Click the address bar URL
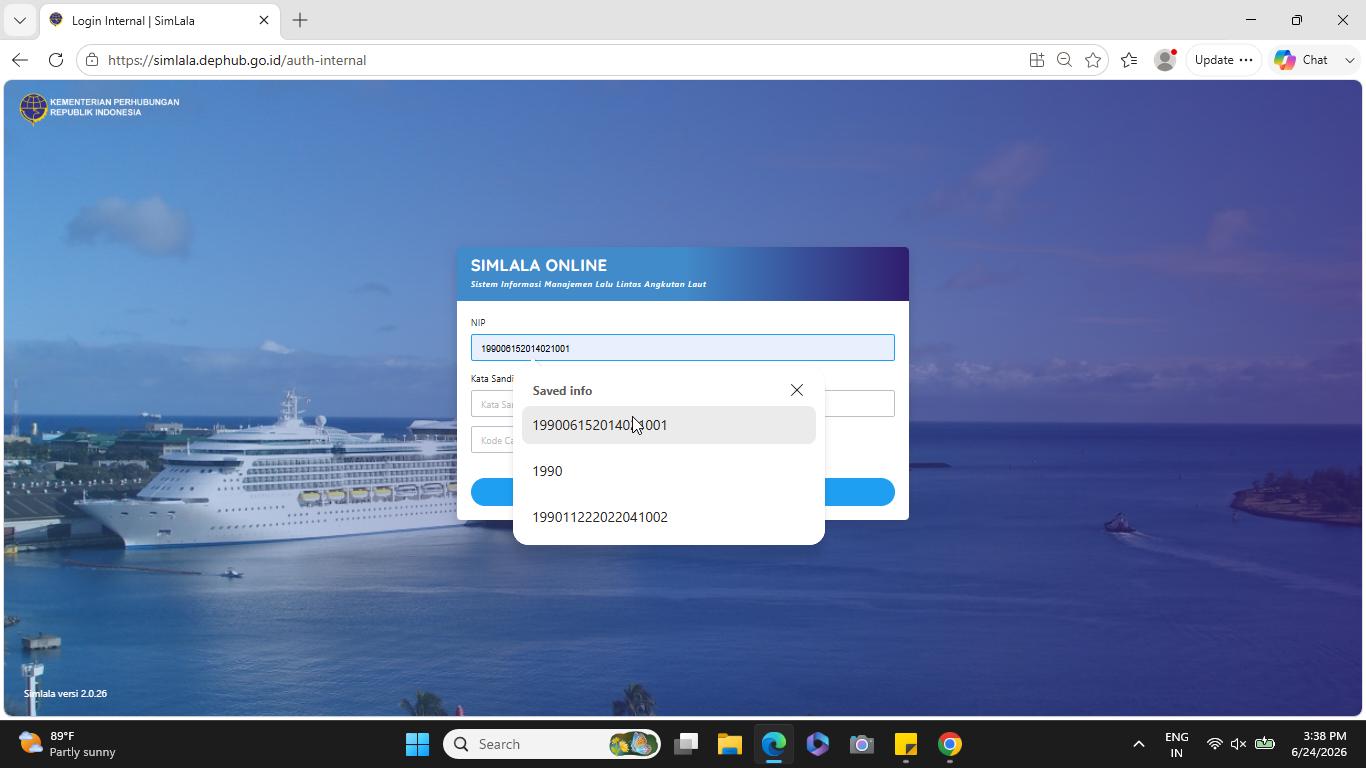This screenshot has height=768, width=1366. pyautogui.click(x=237, y=60)
